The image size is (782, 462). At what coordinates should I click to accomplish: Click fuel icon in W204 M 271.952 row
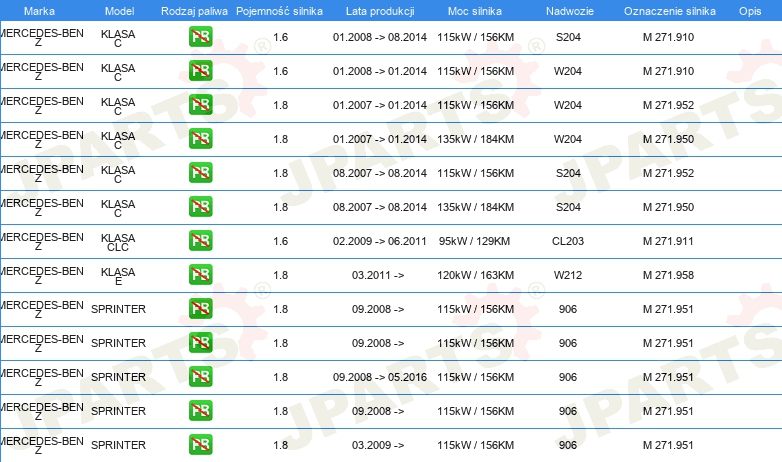click(200, 104)
